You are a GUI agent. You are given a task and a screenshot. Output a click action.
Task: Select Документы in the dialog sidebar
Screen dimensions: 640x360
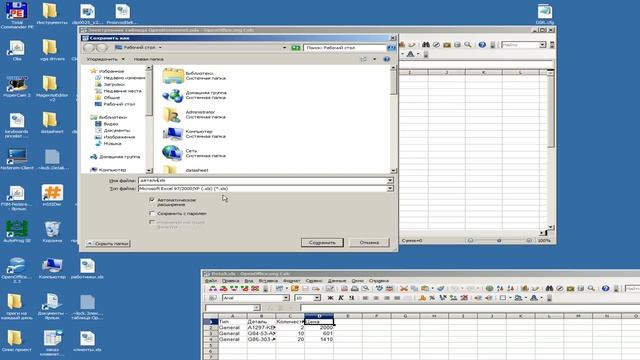click(x=116, y=131)
